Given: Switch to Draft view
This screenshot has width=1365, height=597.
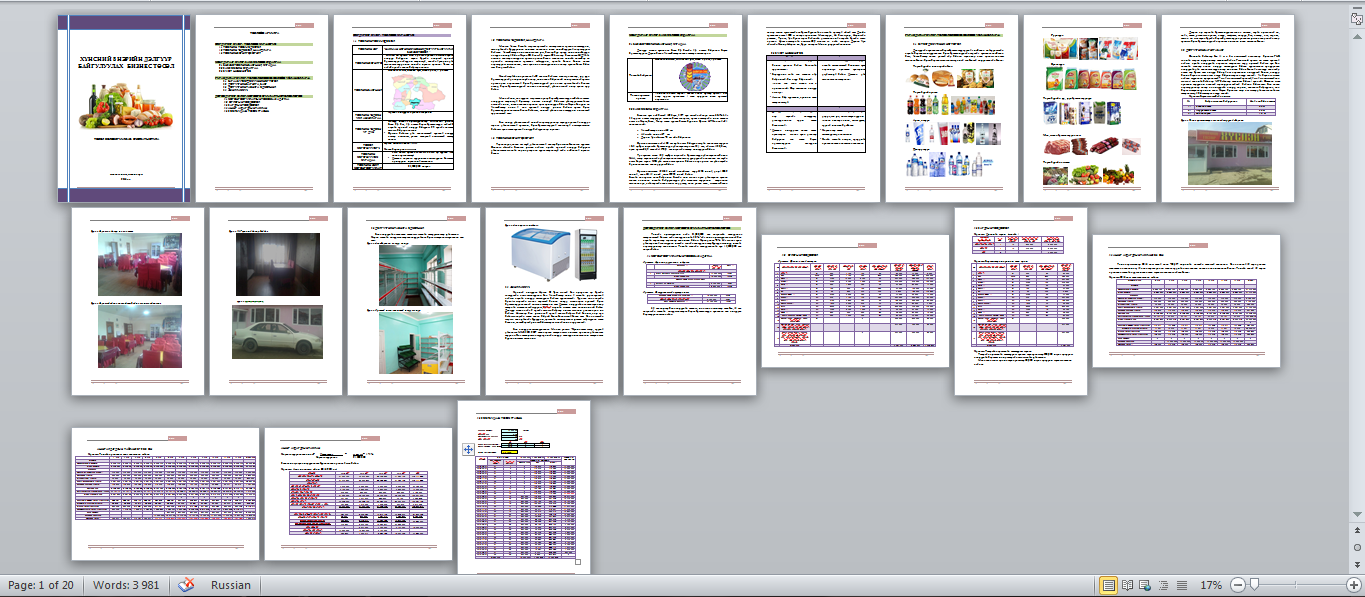Looking at the screenshot, I should (1183, 585).
